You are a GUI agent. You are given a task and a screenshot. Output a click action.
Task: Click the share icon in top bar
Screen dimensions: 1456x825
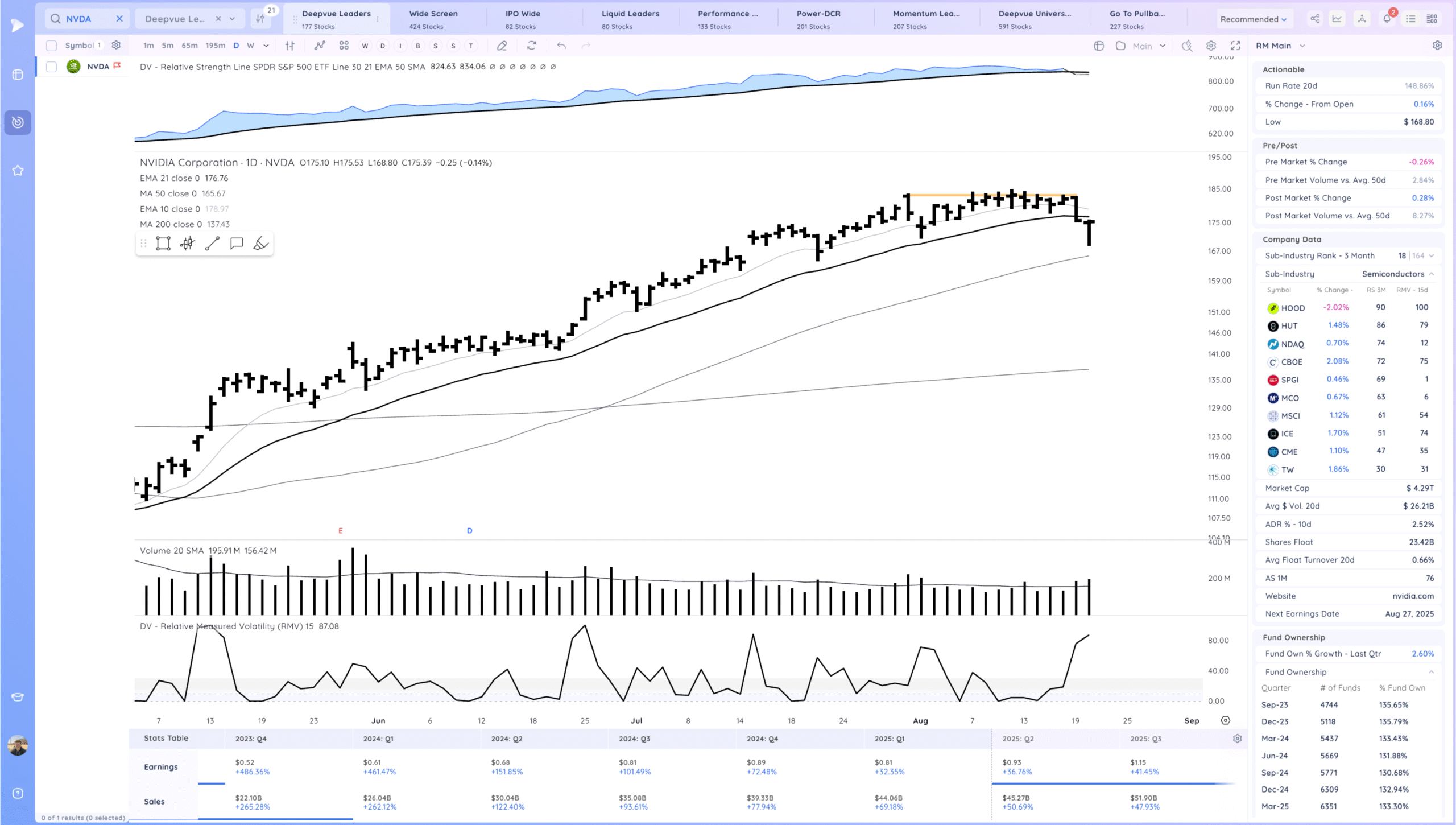1315,19
